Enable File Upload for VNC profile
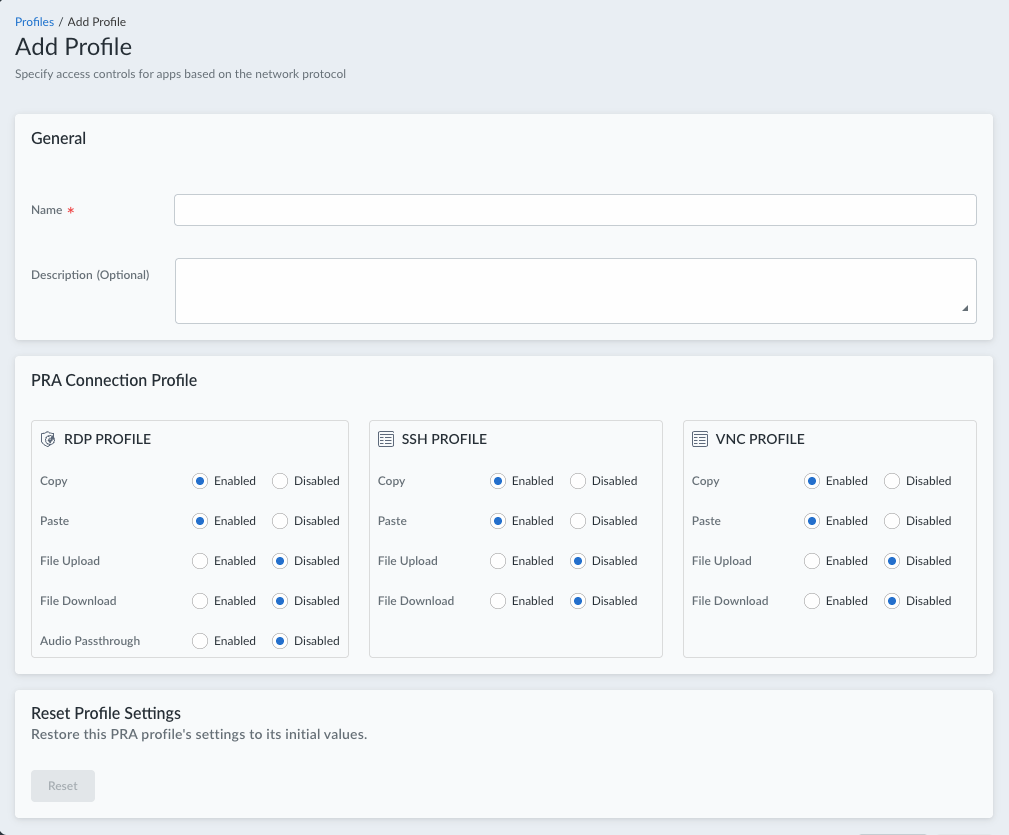Screen dimensions: 1009x835 (x=812, y=561)
